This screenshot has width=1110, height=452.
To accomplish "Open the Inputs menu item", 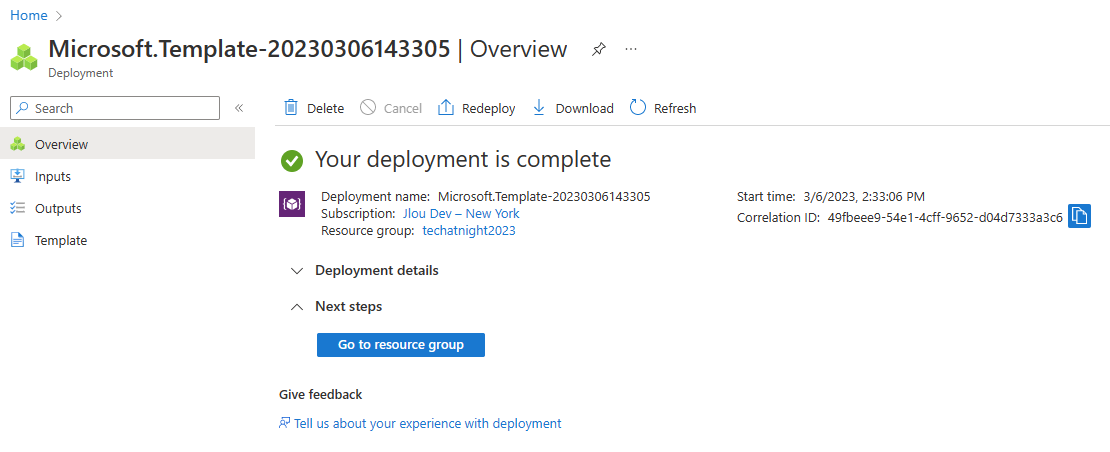I will coord(127,176).
